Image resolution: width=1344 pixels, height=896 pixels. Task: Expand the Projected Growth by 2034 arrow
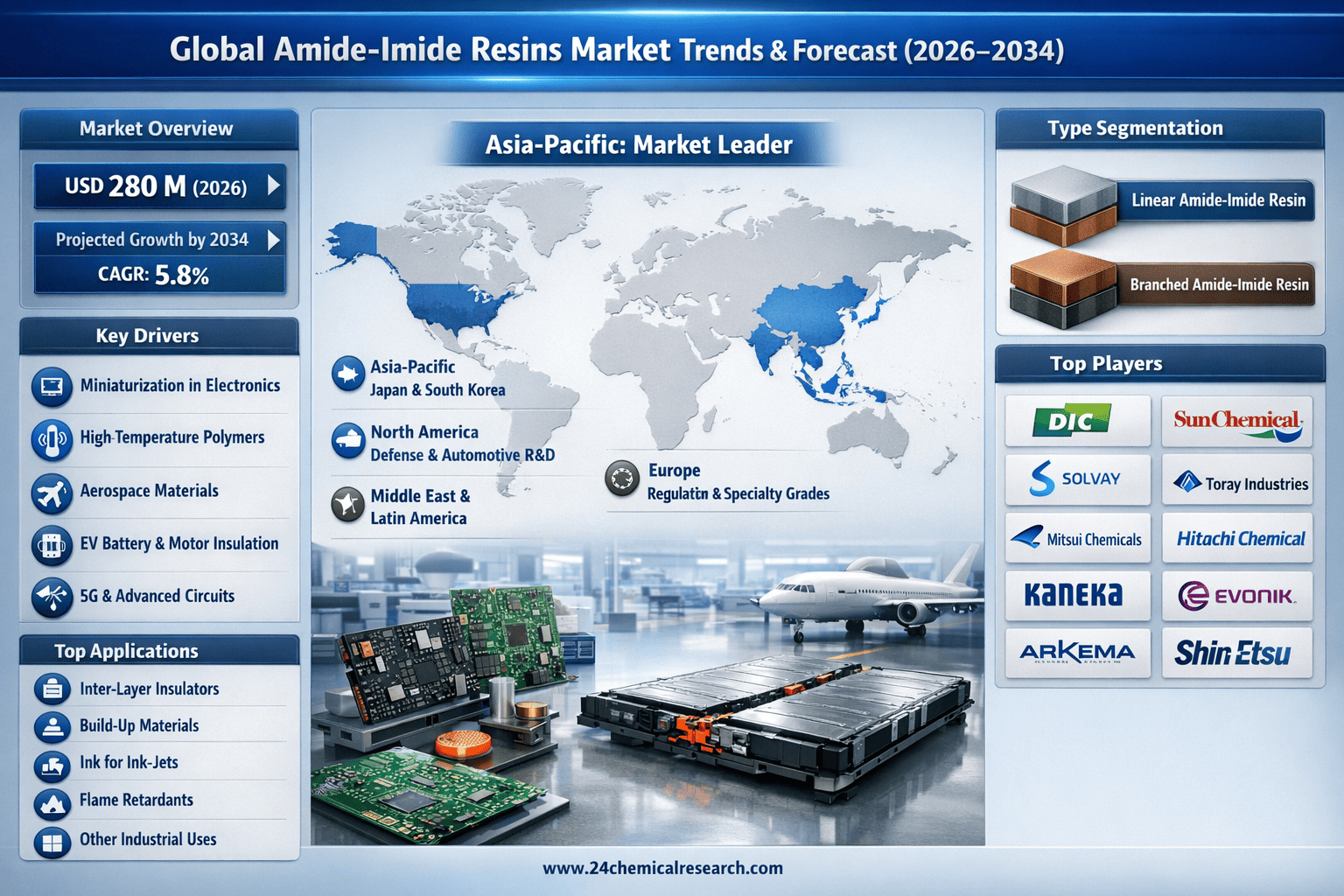pos(274,240)
